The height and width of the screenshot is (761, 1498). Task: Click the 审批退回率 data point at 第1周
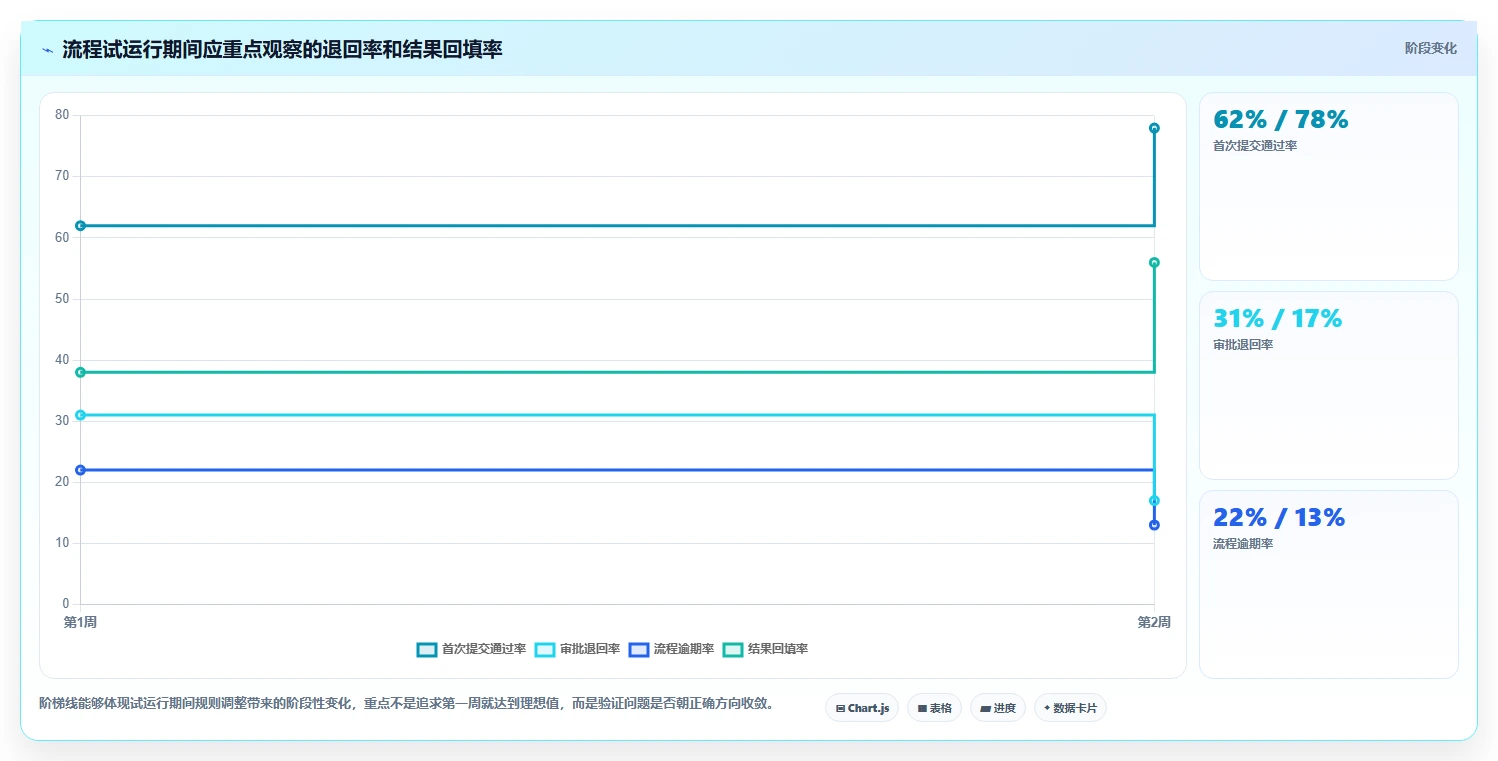(x=80, y=415)
